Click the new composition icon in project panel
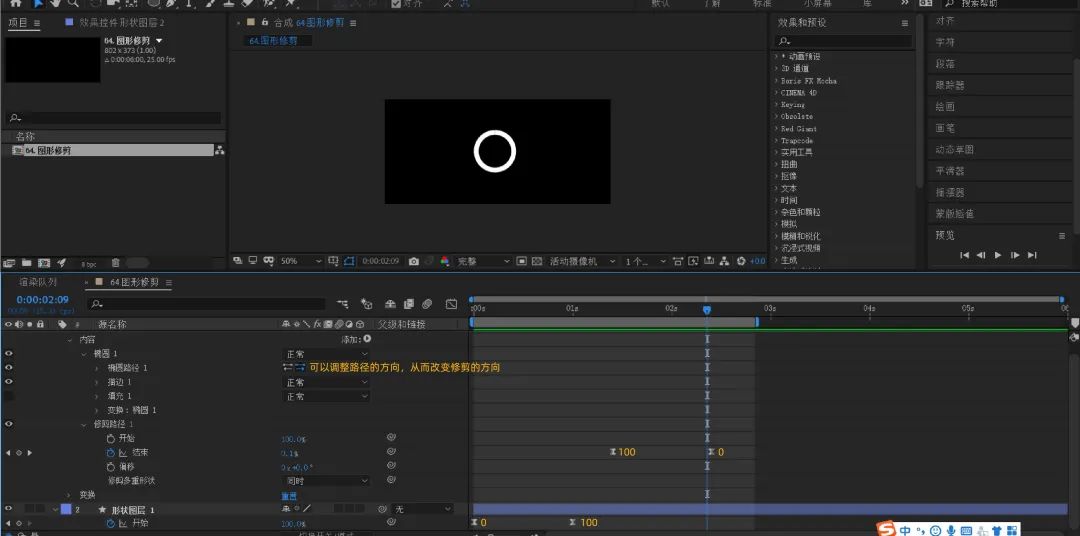 point(44,262)
